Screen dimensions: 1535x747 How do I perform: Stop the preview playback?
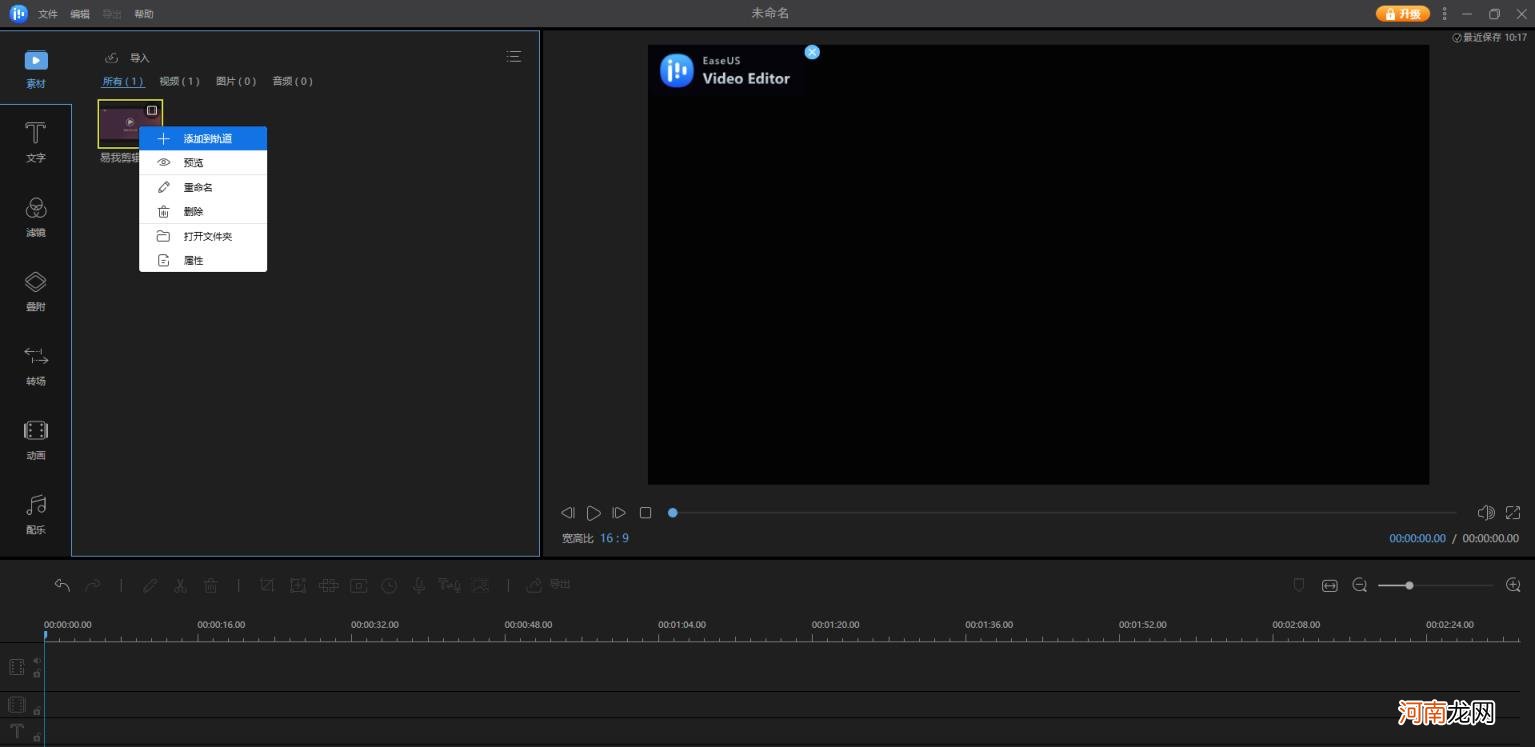coord(645,513)
